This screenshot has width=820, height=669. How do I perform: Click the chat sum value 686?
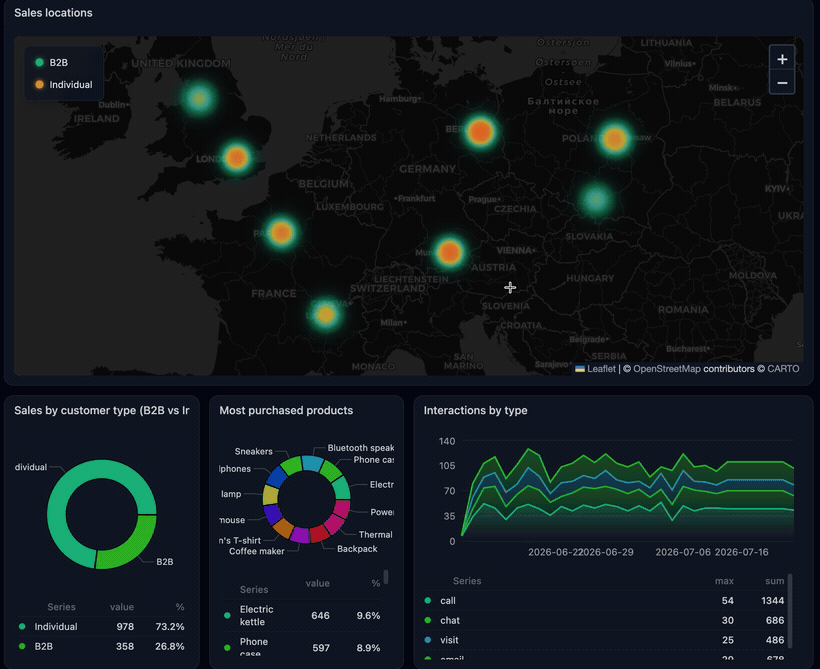tap(775, 620)
